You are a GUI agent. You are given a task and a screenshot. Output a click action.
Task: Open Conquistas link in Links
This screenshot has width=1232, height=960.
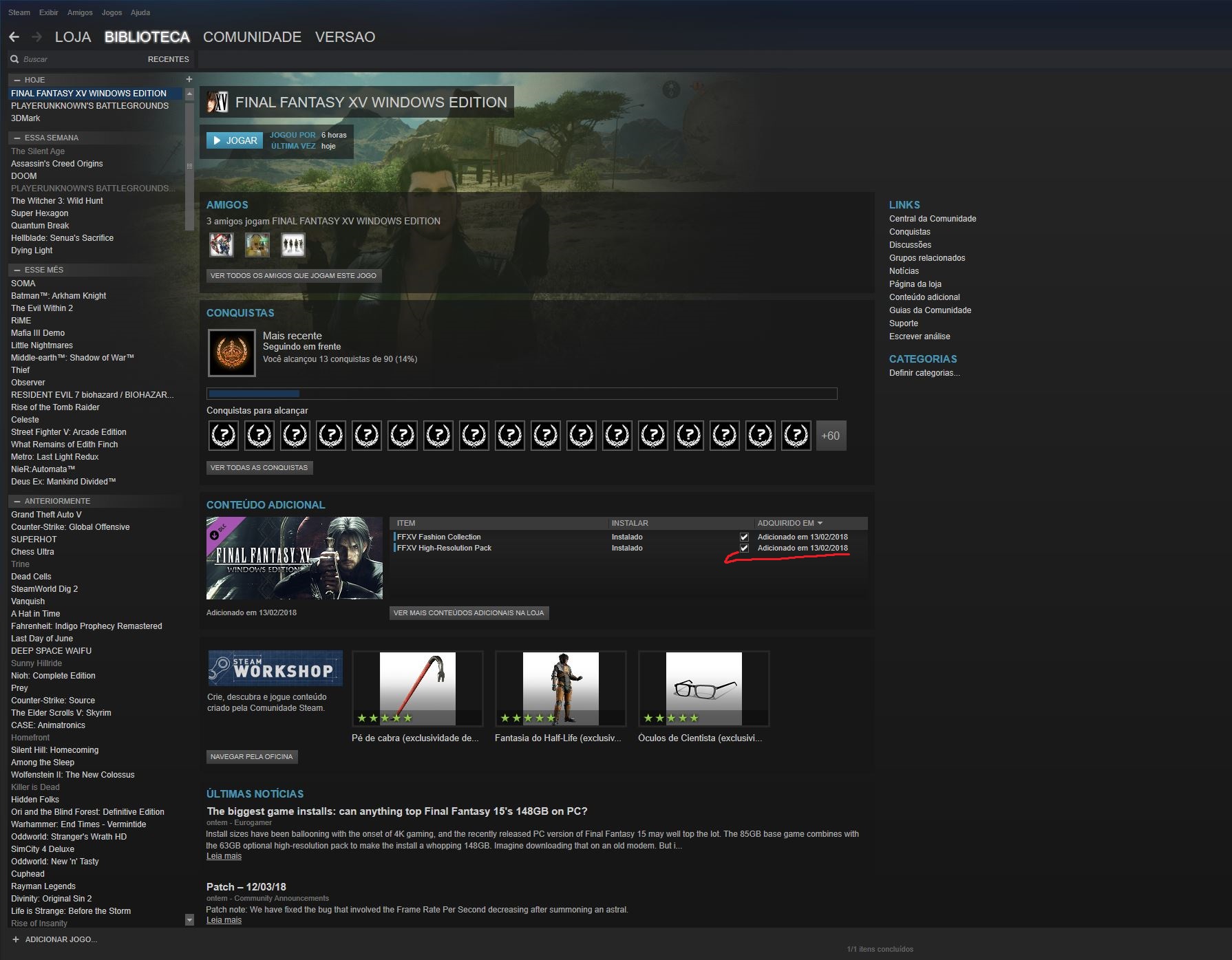point(910,232)
